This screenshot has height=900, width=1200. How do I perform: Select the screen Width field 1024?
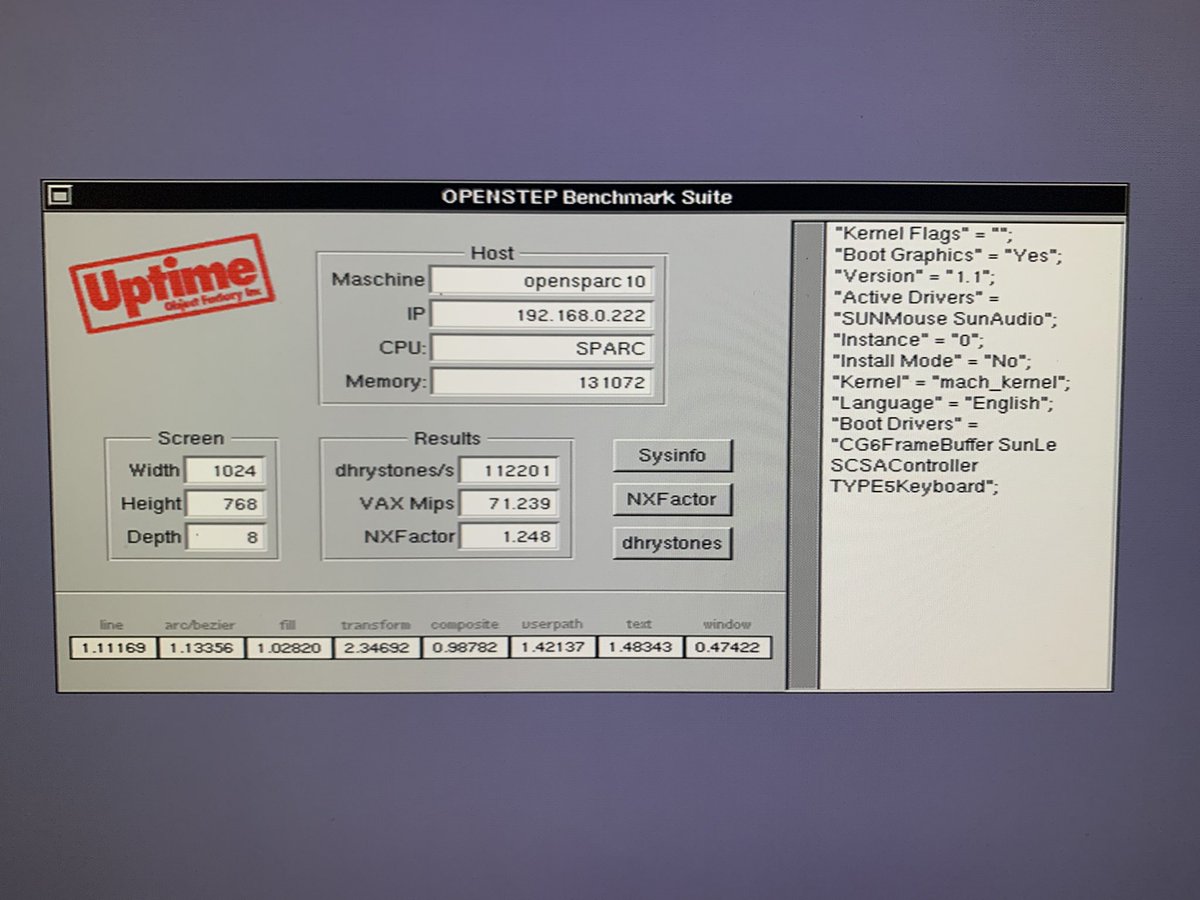[226, 471]
